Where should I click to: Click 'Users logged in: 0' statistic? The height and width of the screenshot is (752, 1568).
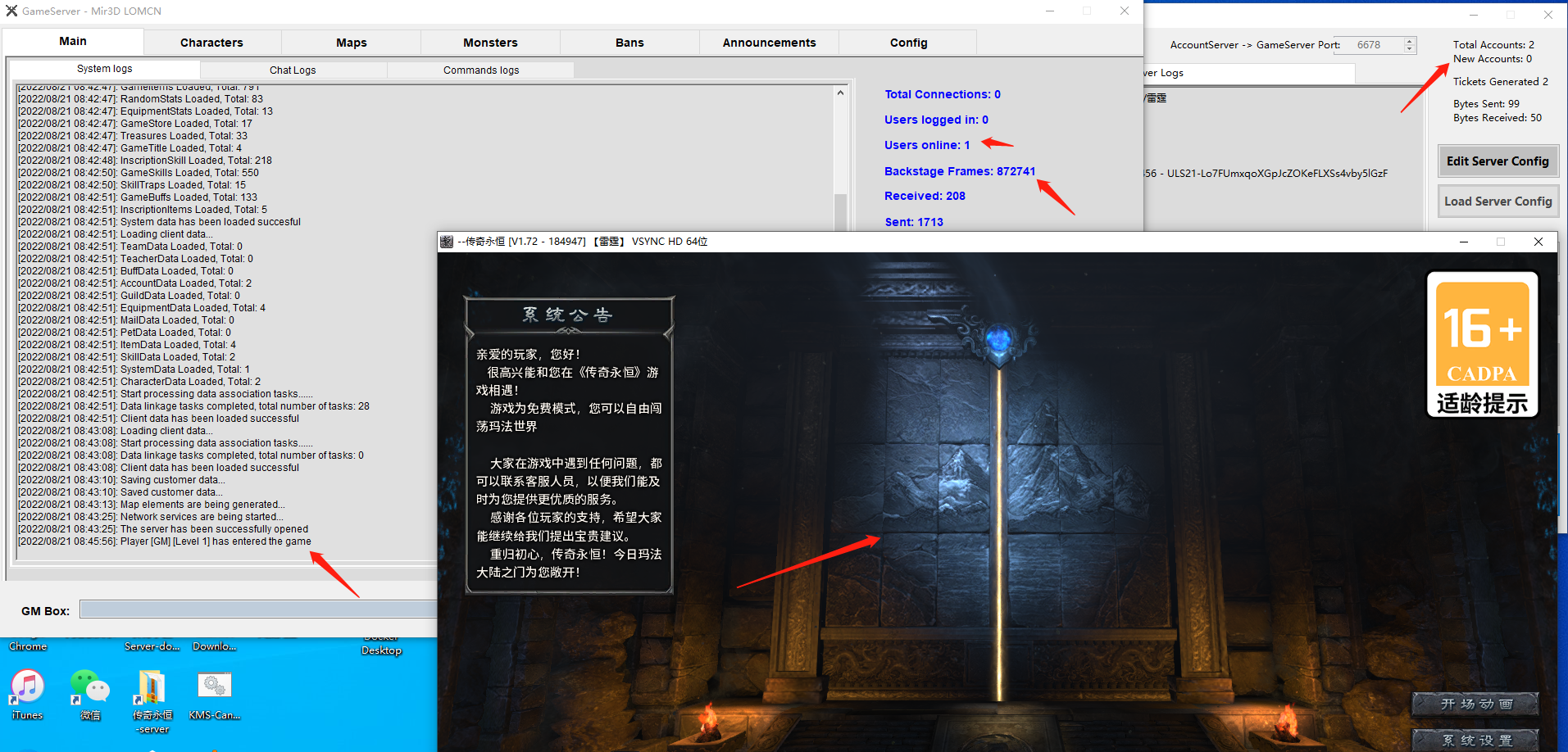[936, 120]
